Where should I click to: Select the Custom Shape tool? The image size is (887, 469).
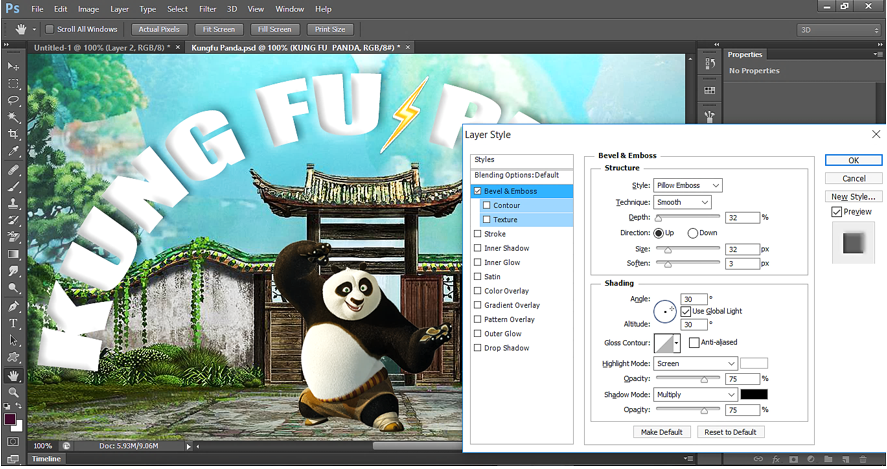coord(13,358)
